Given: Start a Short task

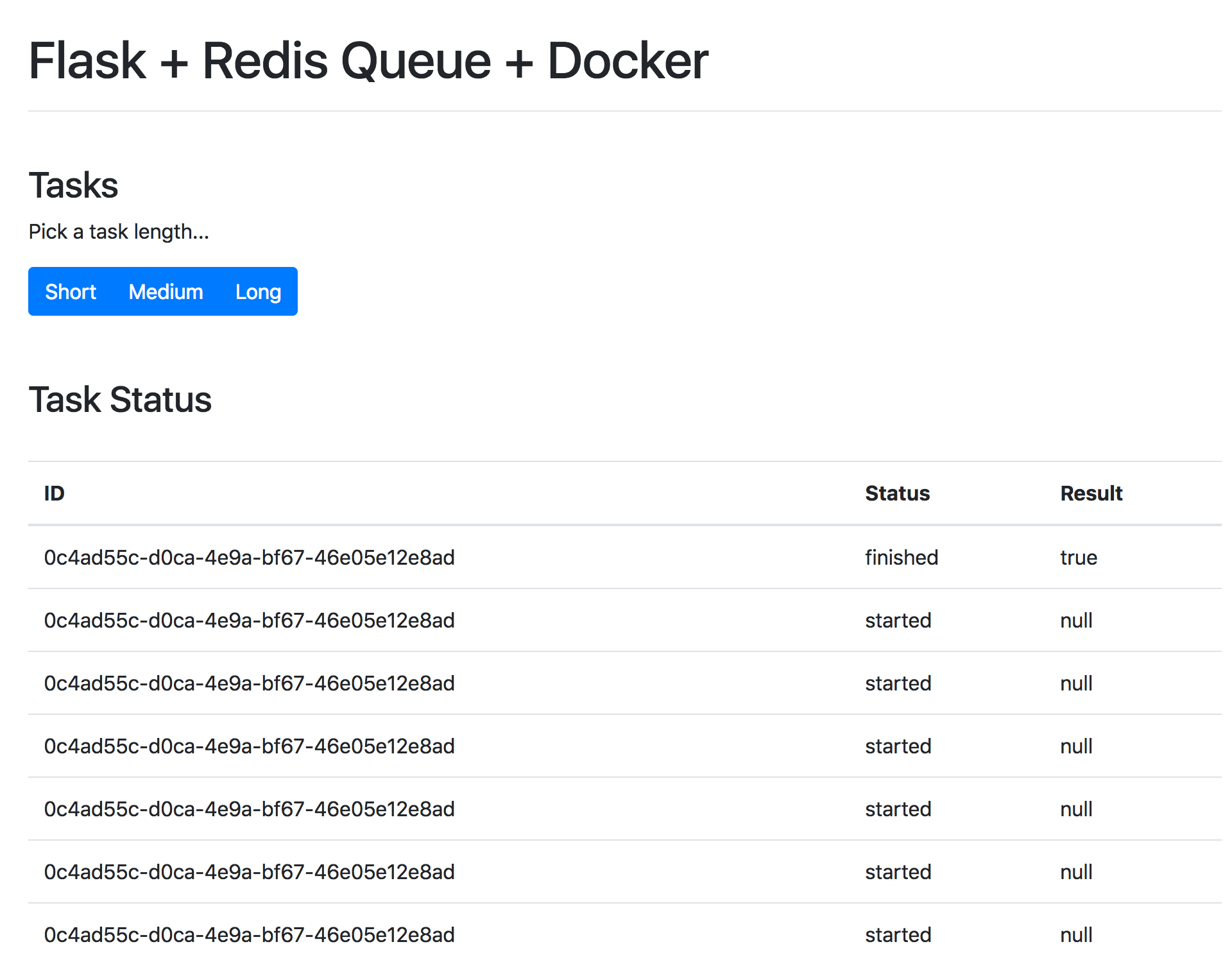Looking at the screenshot, I should pyautogui.click(x=71, y=292).
